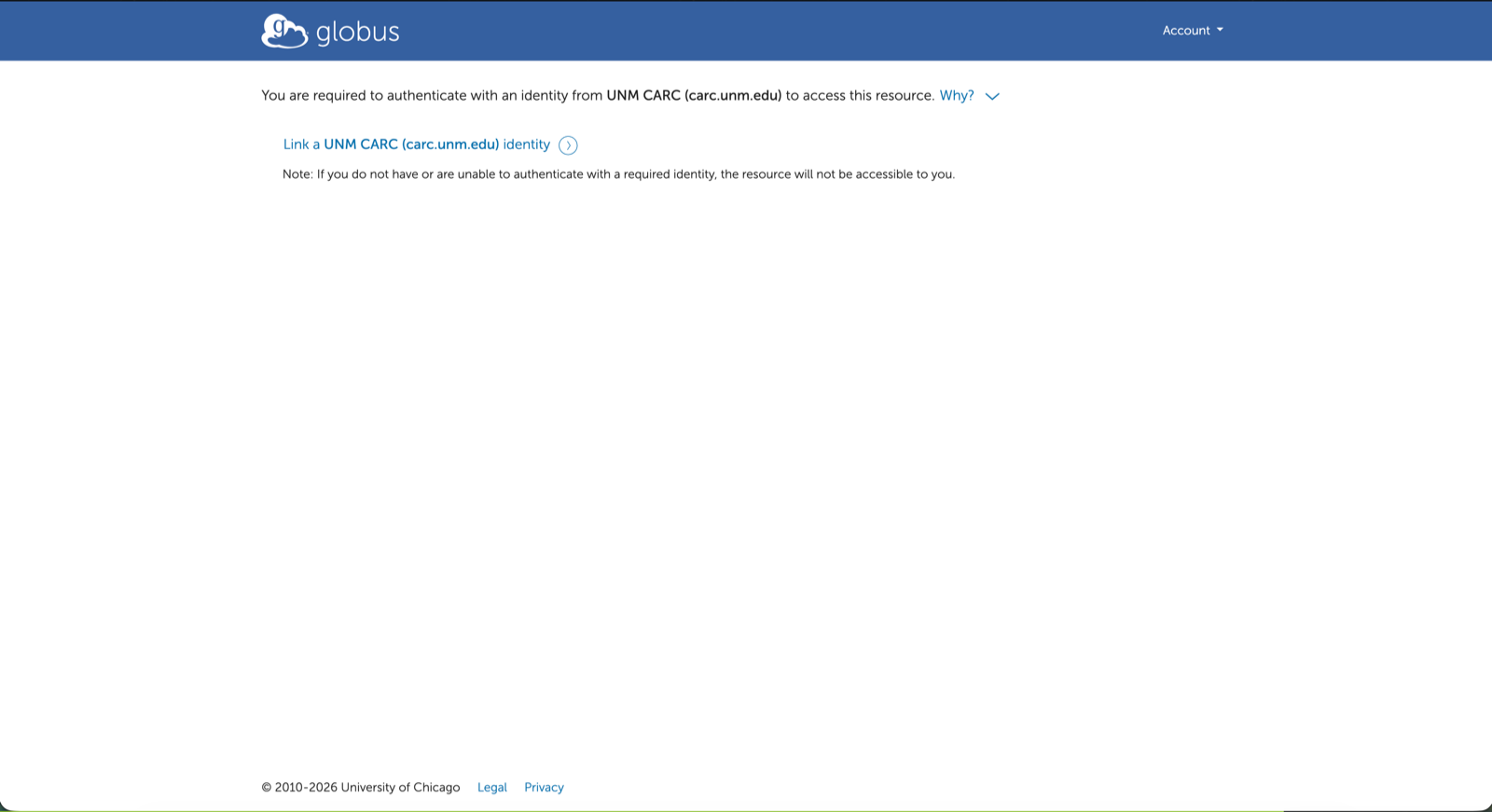This screenshot has width=1492, height=812.
Task: Click the note about required identity
Action: (619, 174)
